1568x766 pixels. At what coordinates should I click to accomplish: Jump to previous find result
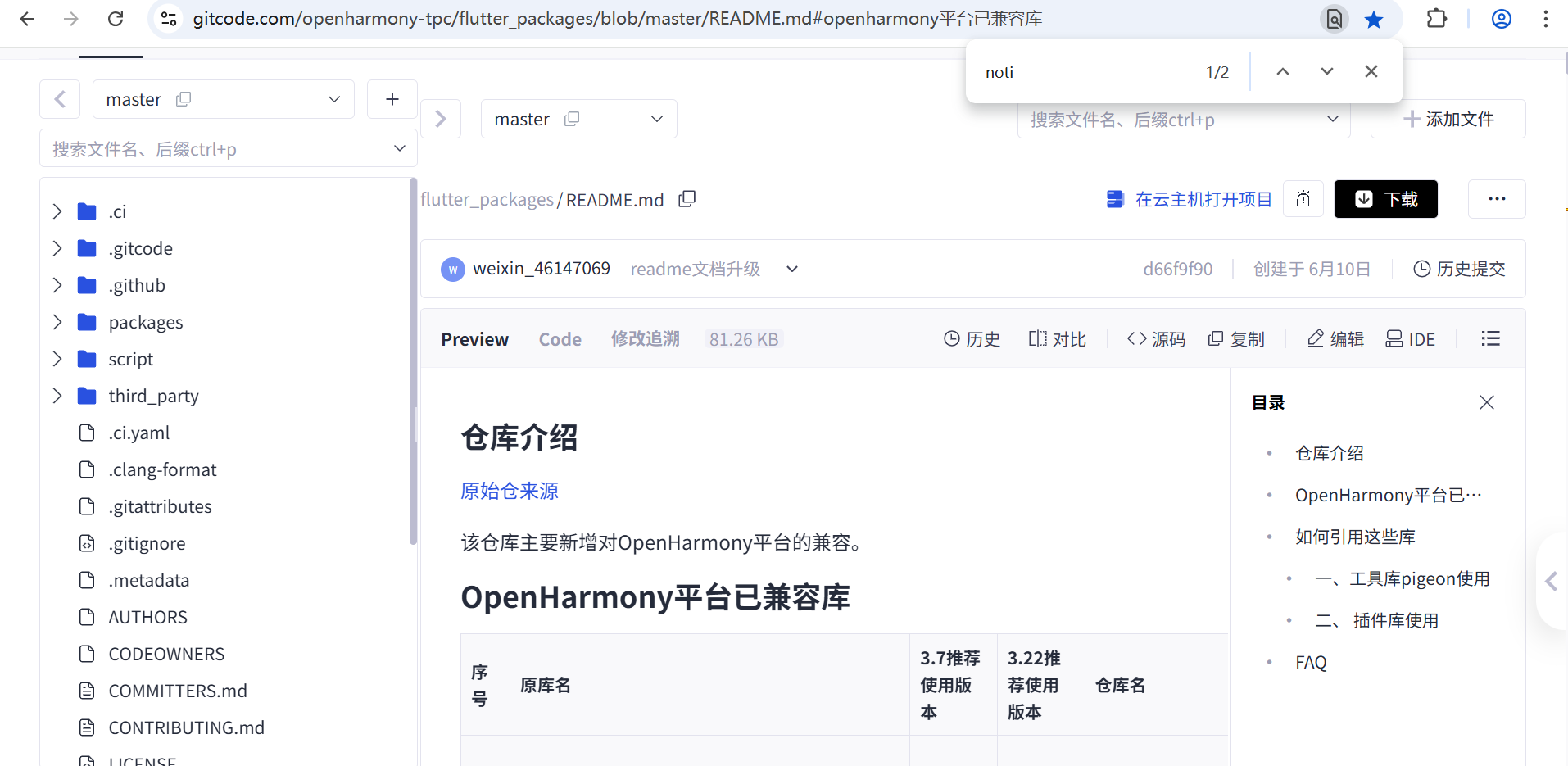point(1283,72)
